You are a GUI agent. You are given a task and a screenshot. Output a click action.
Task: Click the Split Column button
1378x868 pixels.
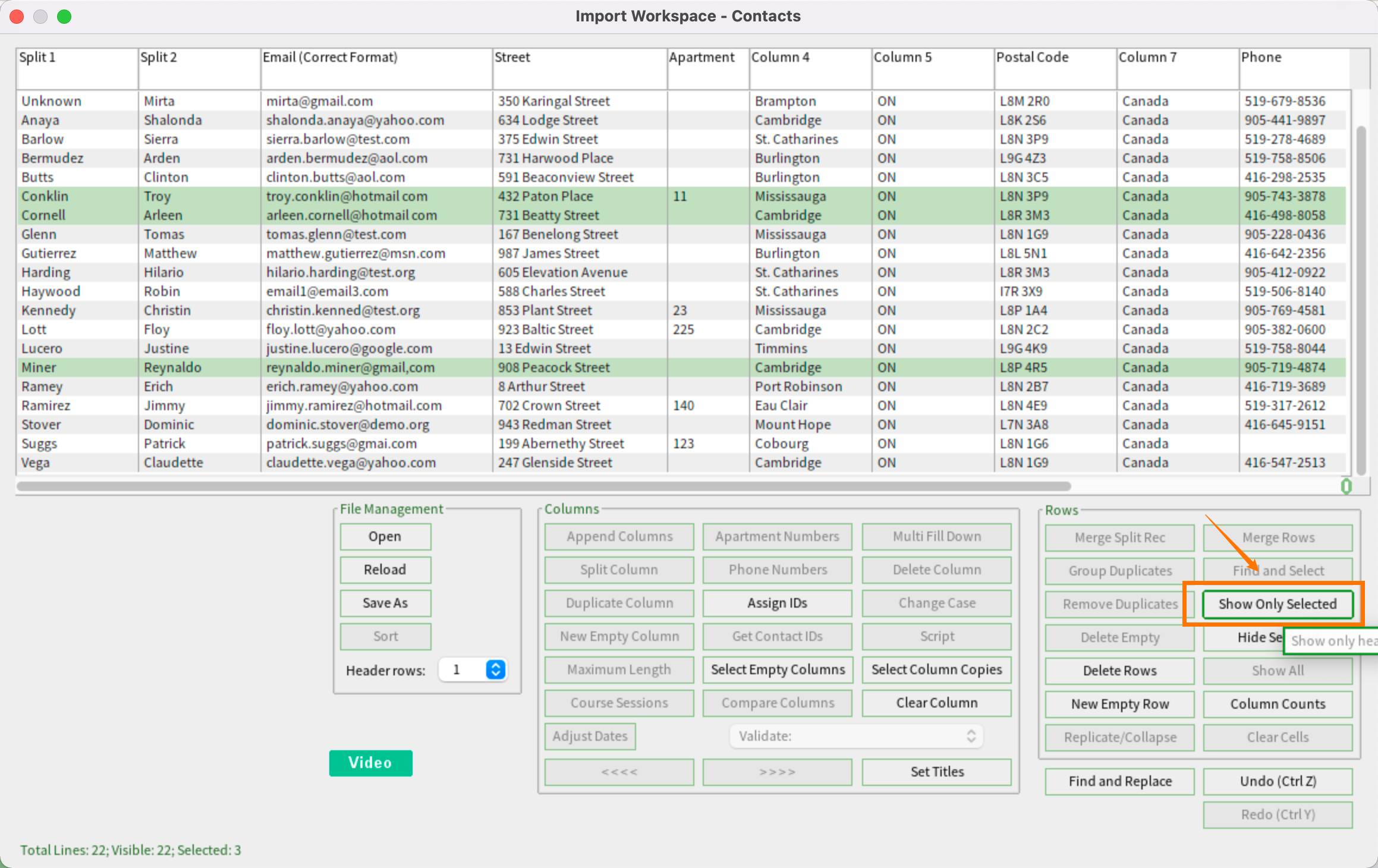(x=619, y=570)
